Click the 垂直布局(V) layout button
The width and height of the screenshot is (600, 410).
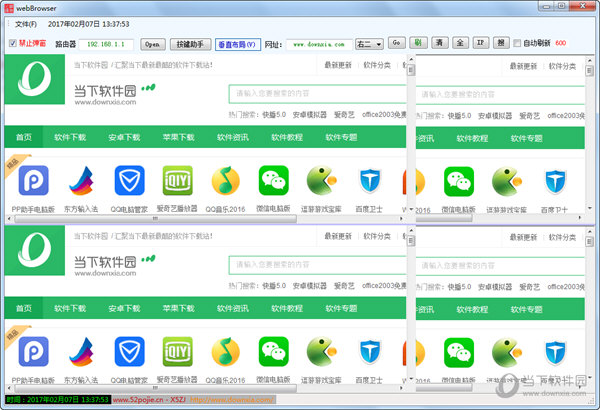pyautogui.click(x=238, y=44)
